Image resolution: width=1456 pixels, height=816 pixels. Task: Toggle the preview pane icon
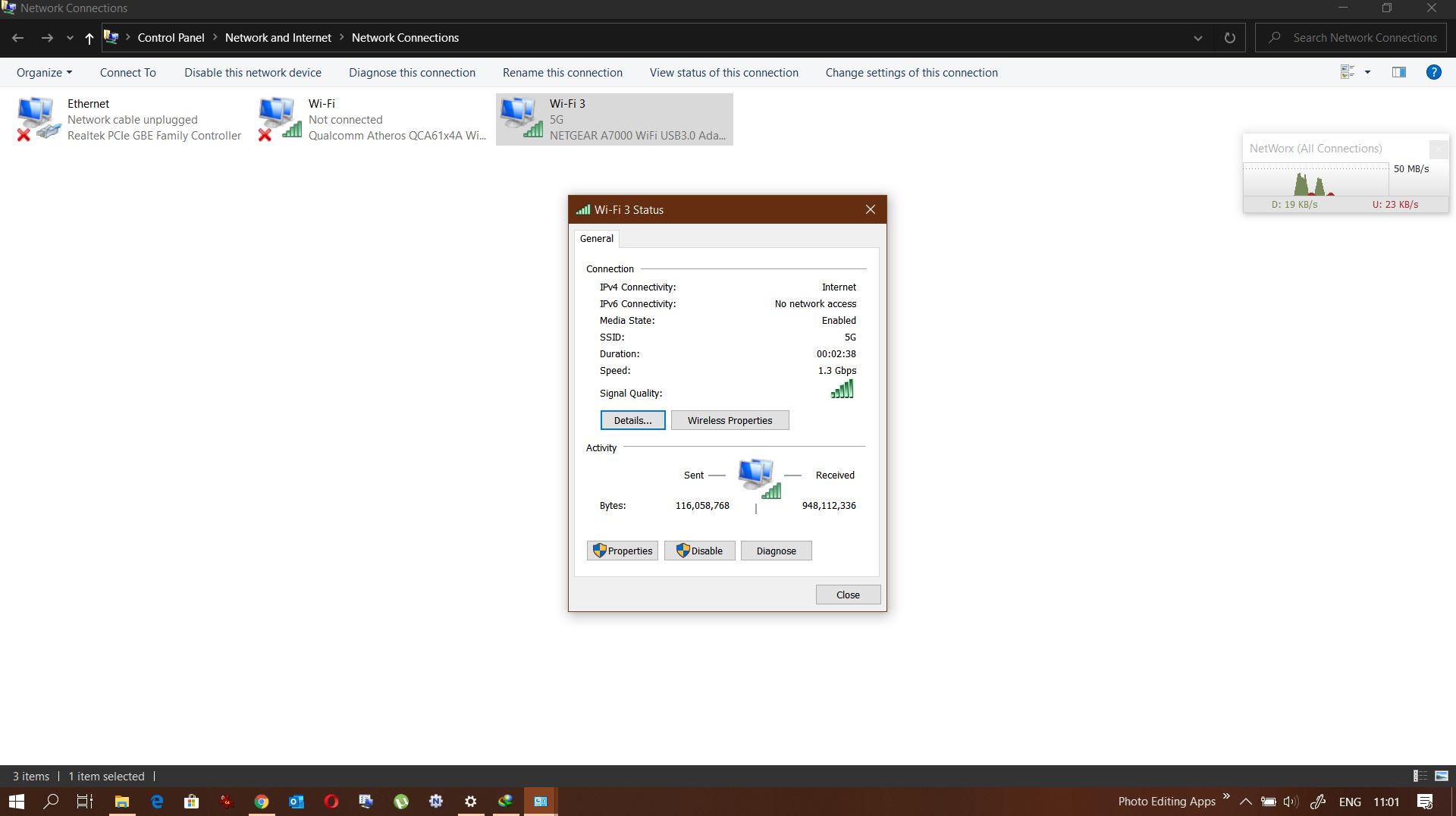click(1398, 72)
